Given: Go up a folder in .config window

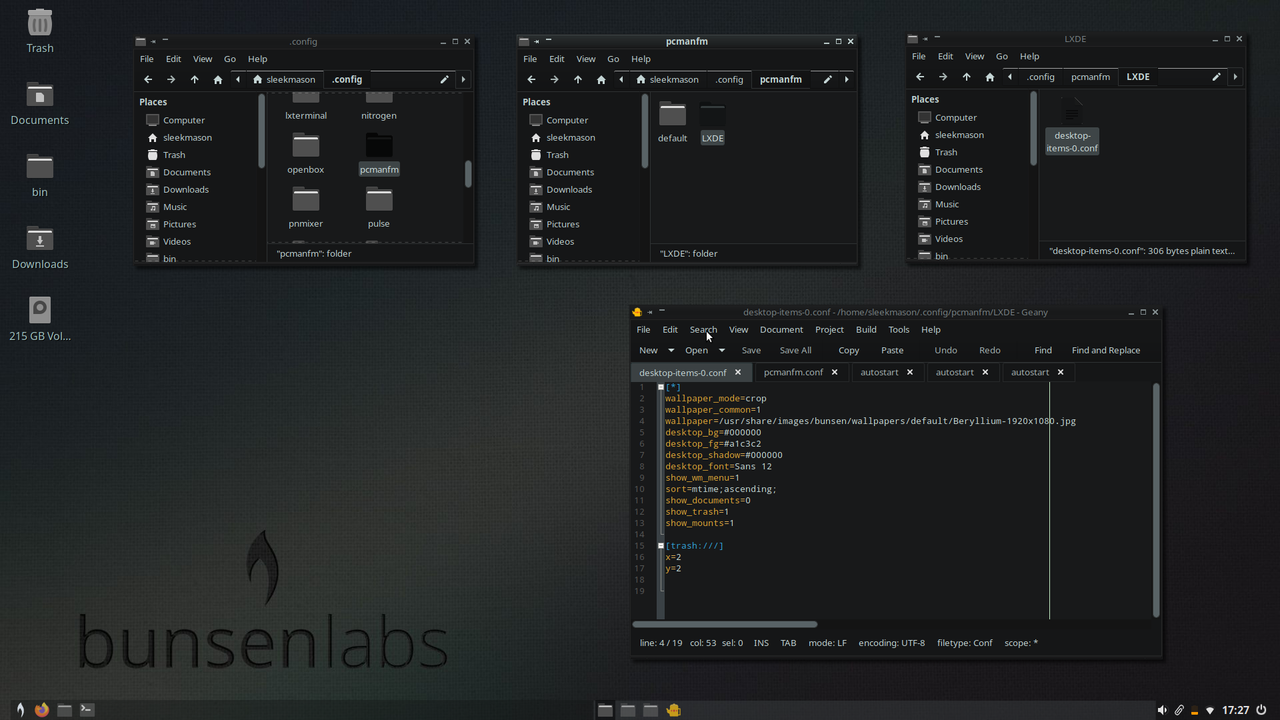Looking at the screenshot, I should click(x=194, y=79).
